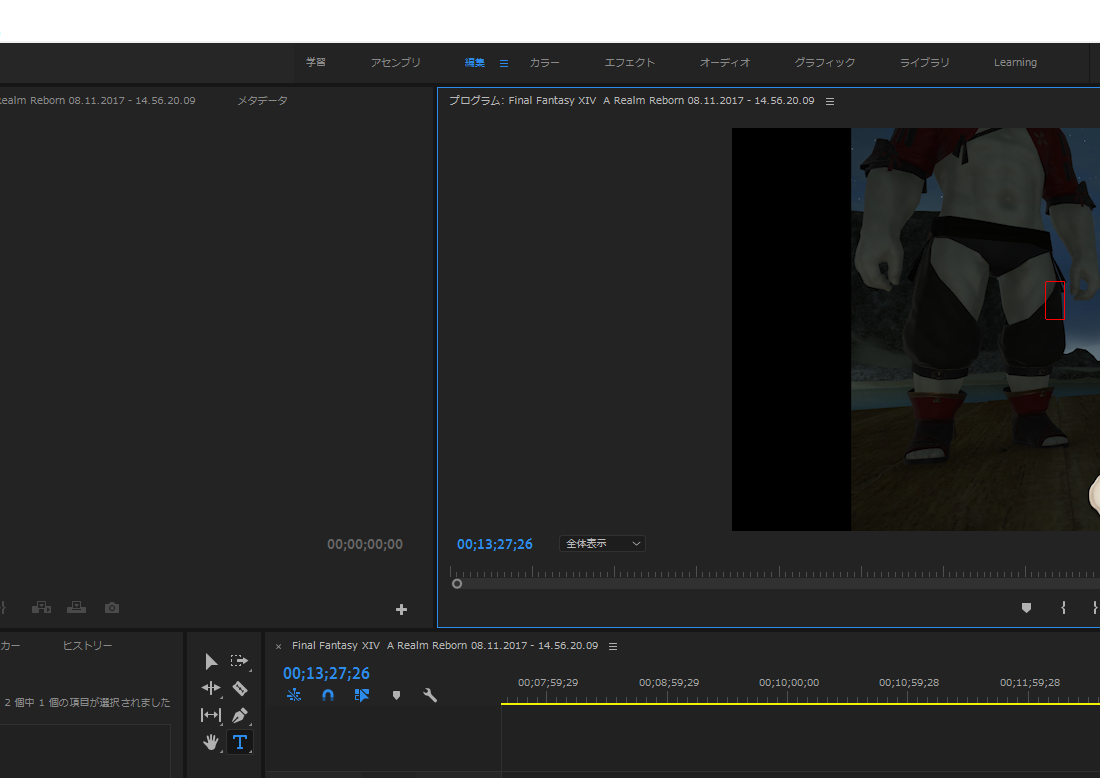1100x778 pixels.
Task: Open the 全体表示 zoom level dropdown
Action: [x=601, y=543]
